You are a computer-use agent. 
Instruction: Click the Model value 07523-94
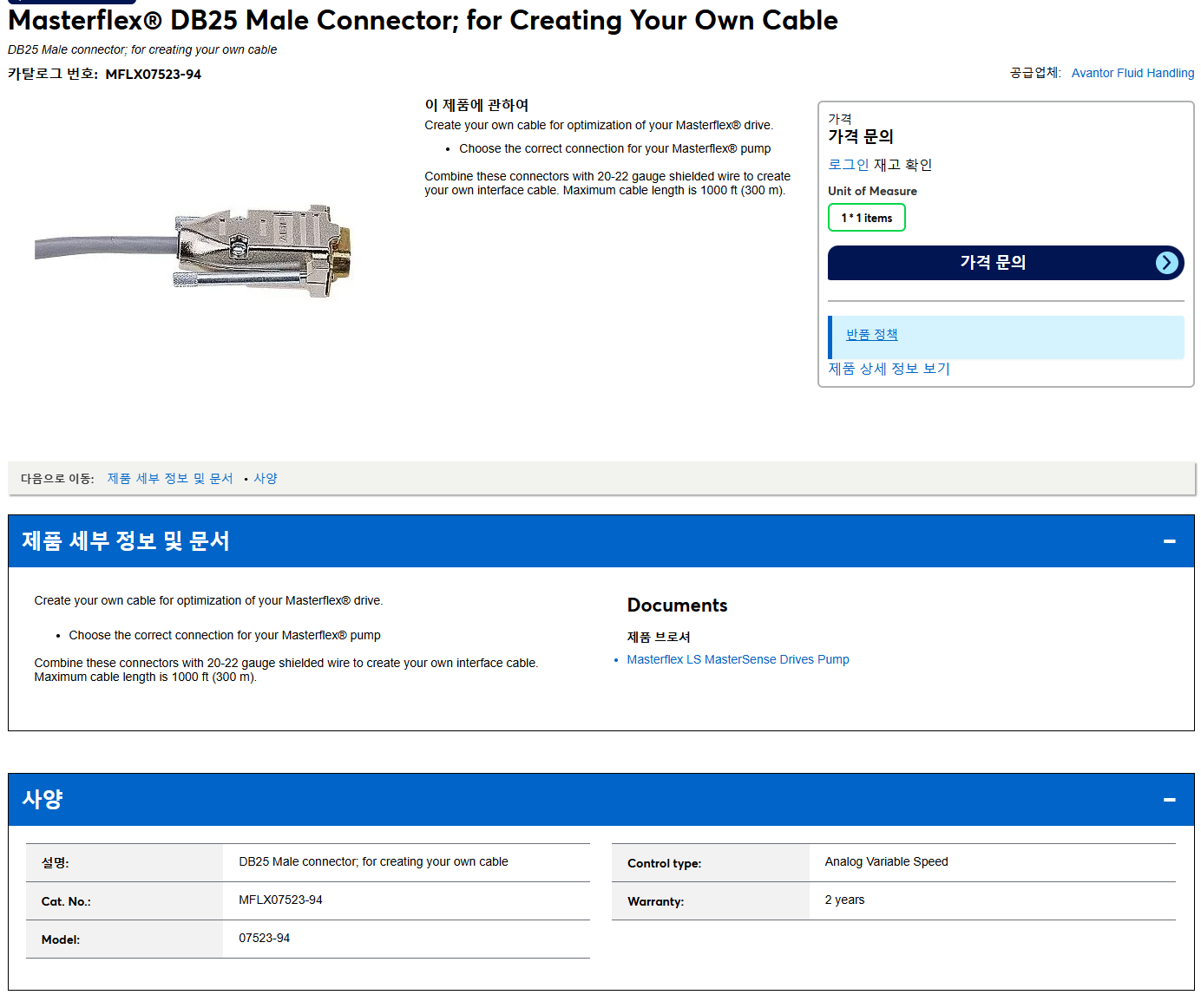[265, 939]
